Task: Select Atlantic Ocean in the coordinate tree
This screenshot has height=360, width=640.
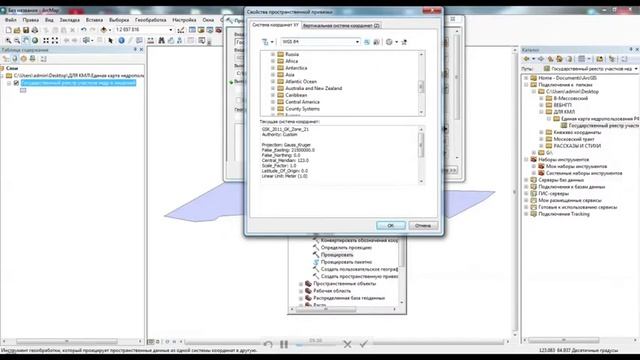Action: 301,82
